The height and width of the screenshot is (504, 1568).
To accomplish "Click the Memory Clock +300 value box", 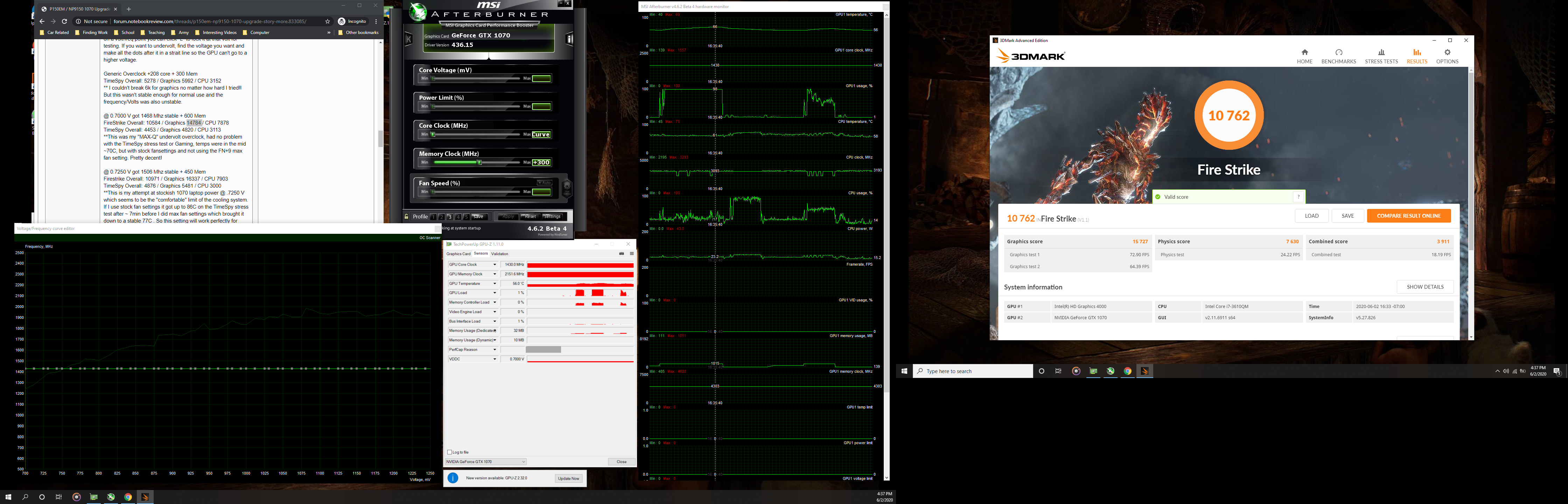I will click(x=541, y=162).
